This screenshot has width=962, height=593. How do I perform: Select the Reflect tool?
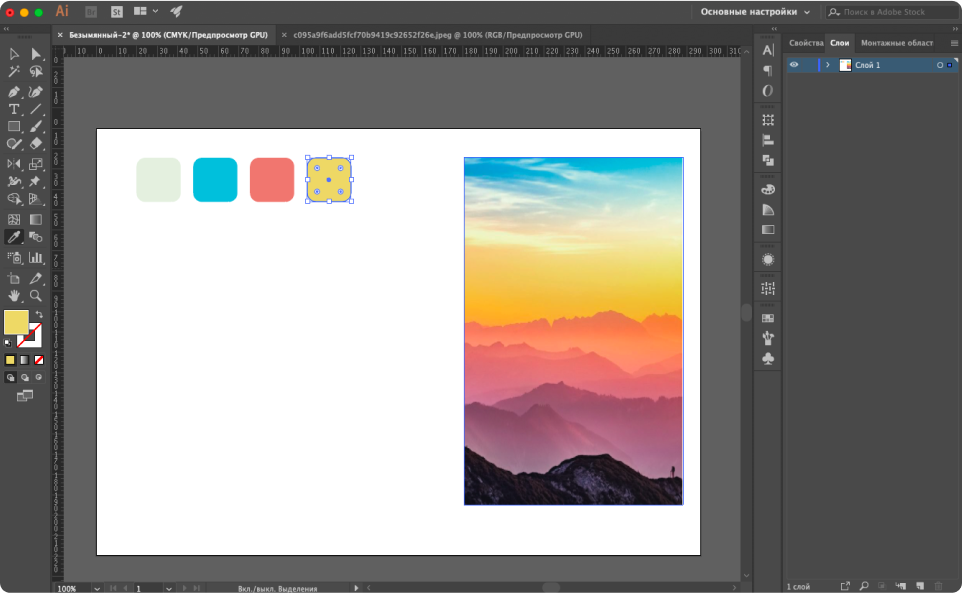point(13,164)
